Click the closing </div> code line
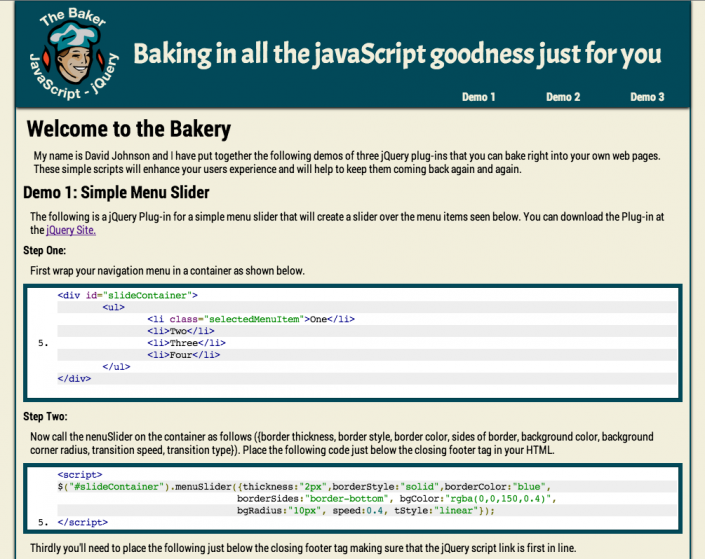 point(74,379)
